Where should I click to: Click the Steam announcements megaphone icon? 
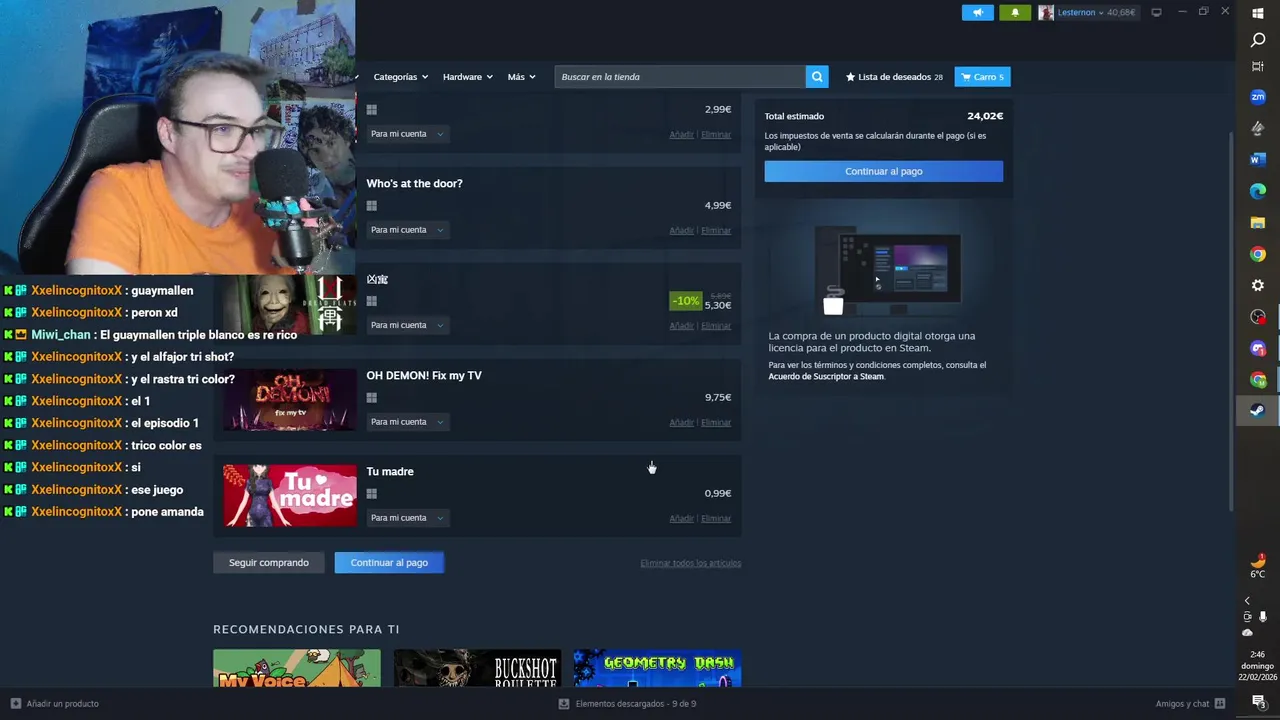pyautogui.click(x=978, y=12)
